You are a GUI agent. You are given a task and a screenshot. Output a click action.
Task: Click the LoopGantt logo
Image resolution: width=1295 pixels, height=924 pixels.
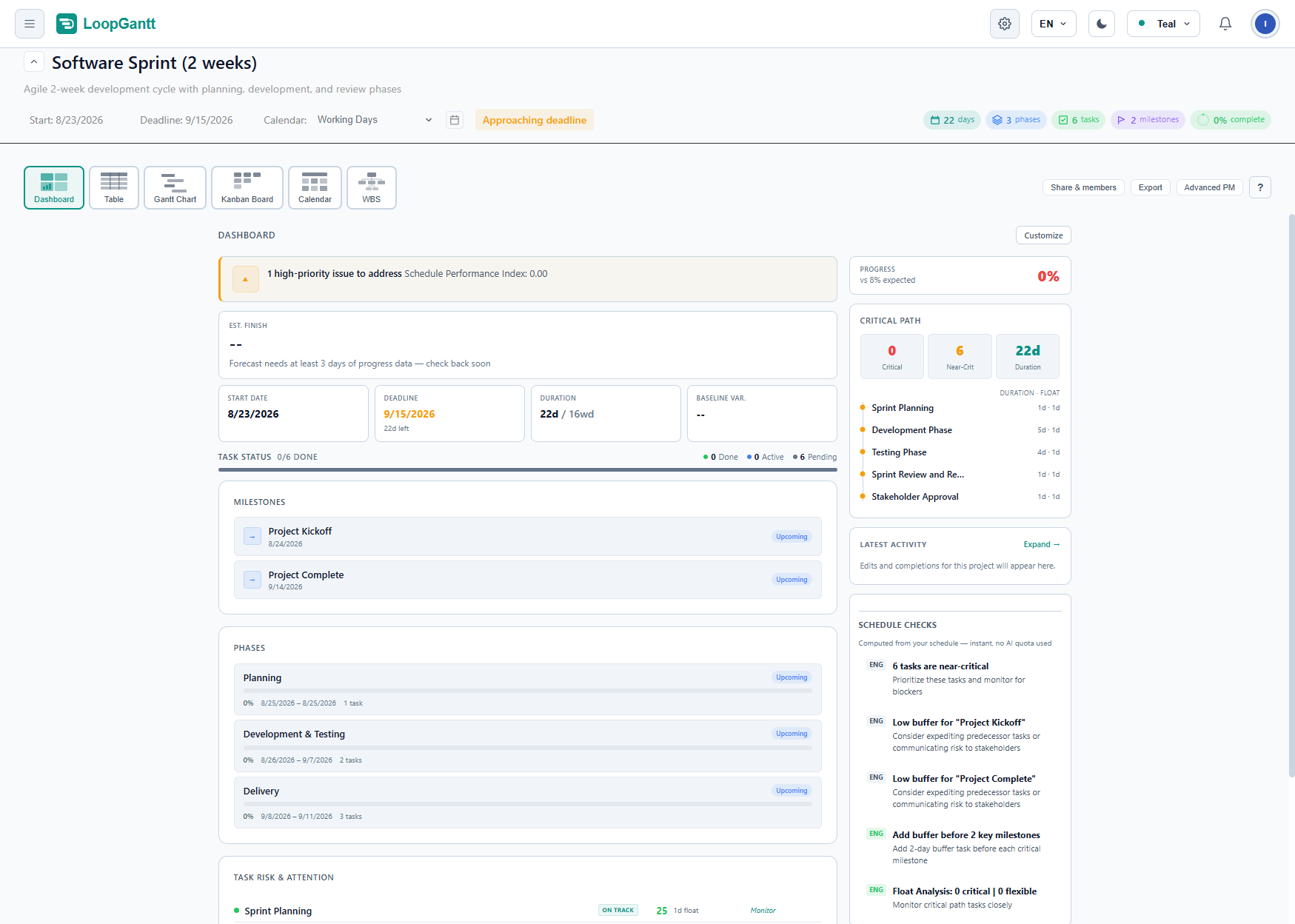click(106, 24)
